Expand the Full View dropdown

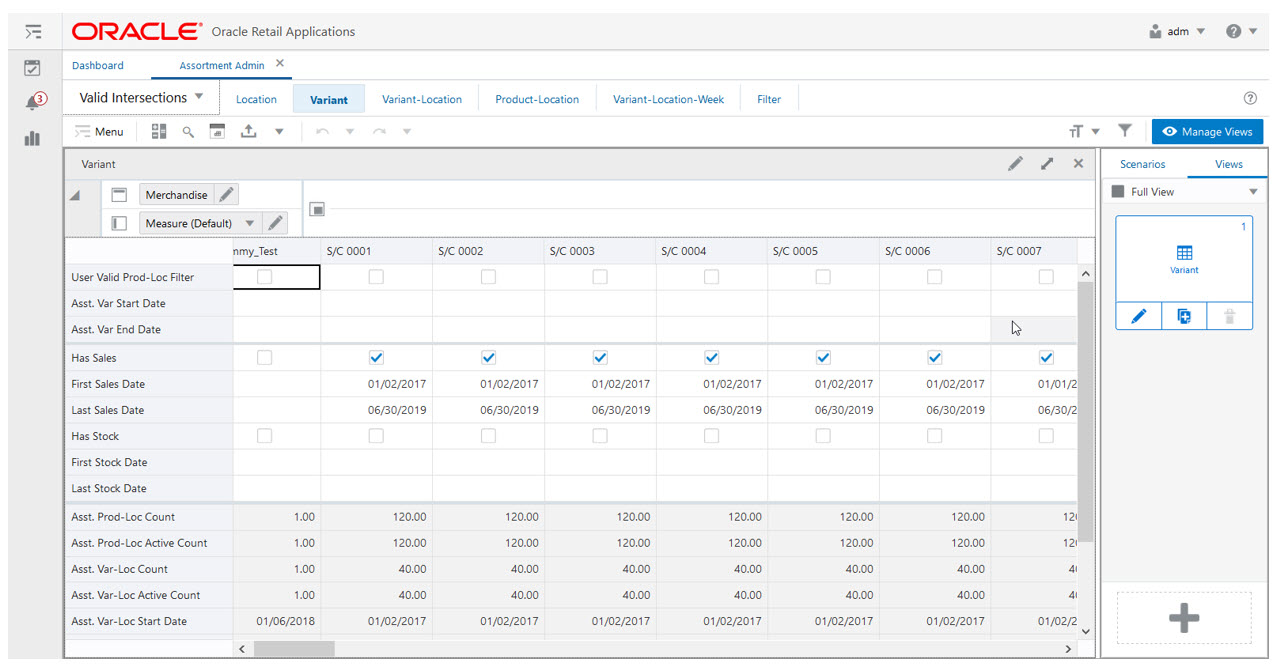click(x=1253, y=192)
